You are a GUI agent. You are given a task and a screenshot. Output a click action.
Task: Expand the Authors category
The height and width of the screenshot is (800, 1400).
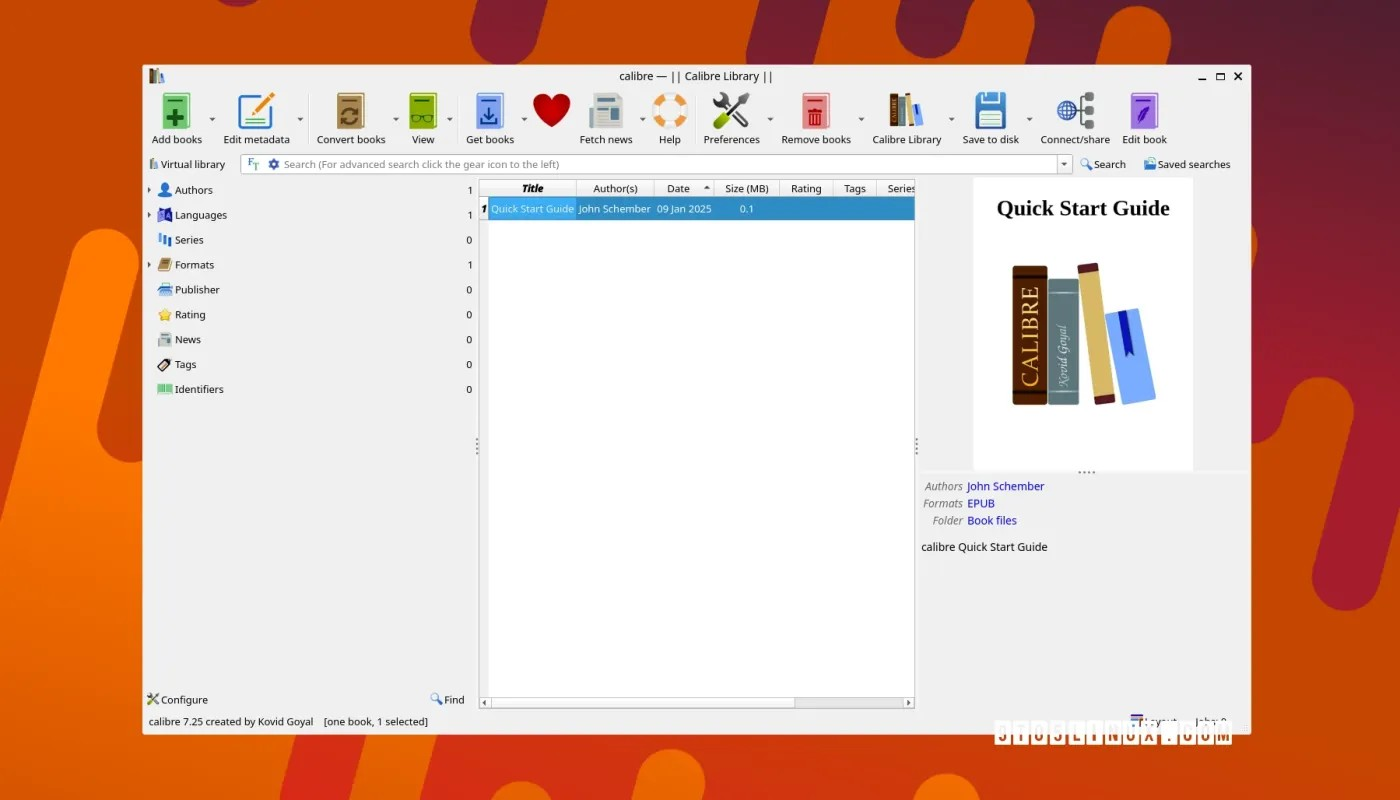pos(150,190)
